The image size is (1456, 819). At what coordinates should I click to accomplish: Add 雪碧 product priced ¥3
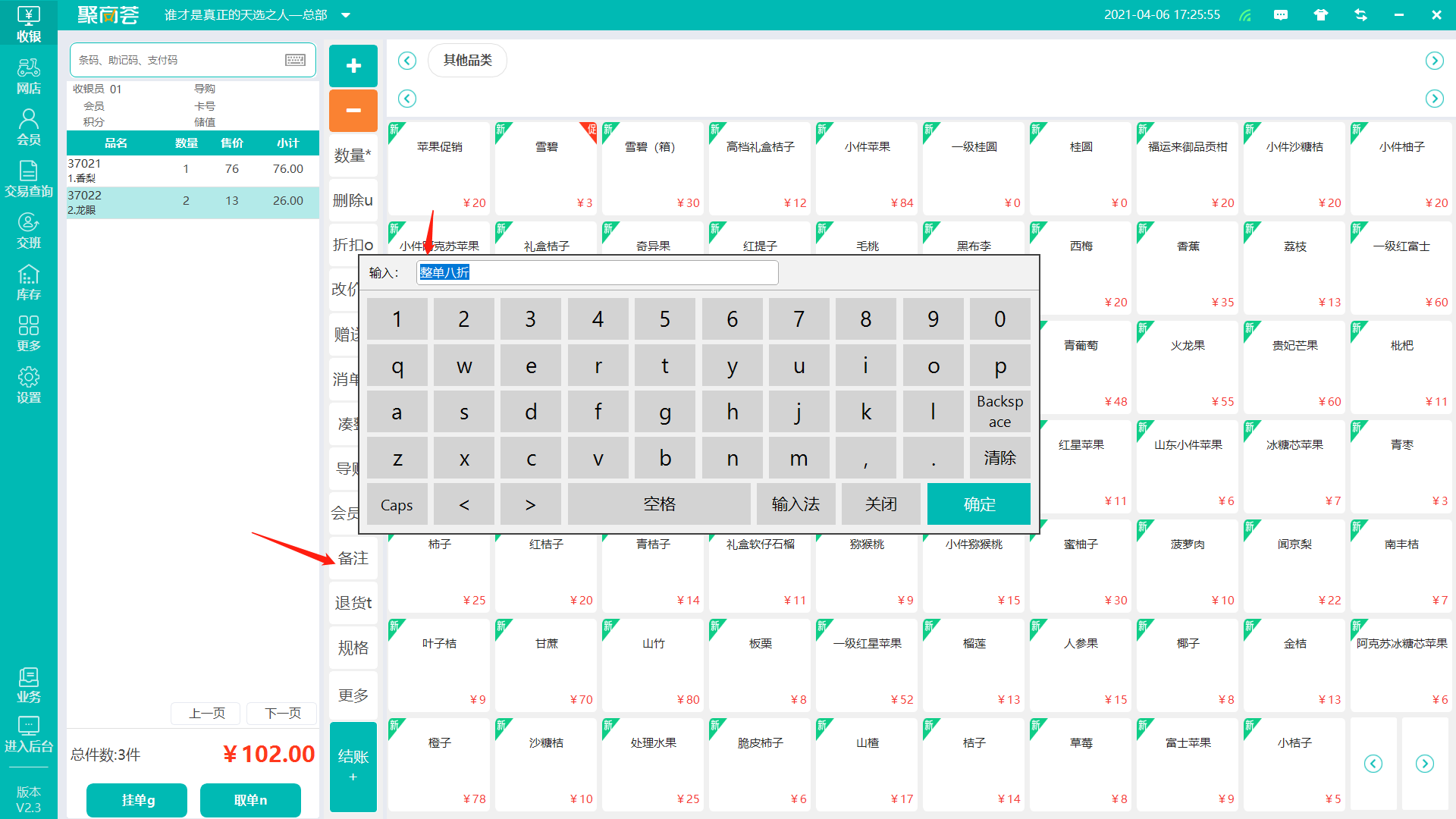[546, 169]
